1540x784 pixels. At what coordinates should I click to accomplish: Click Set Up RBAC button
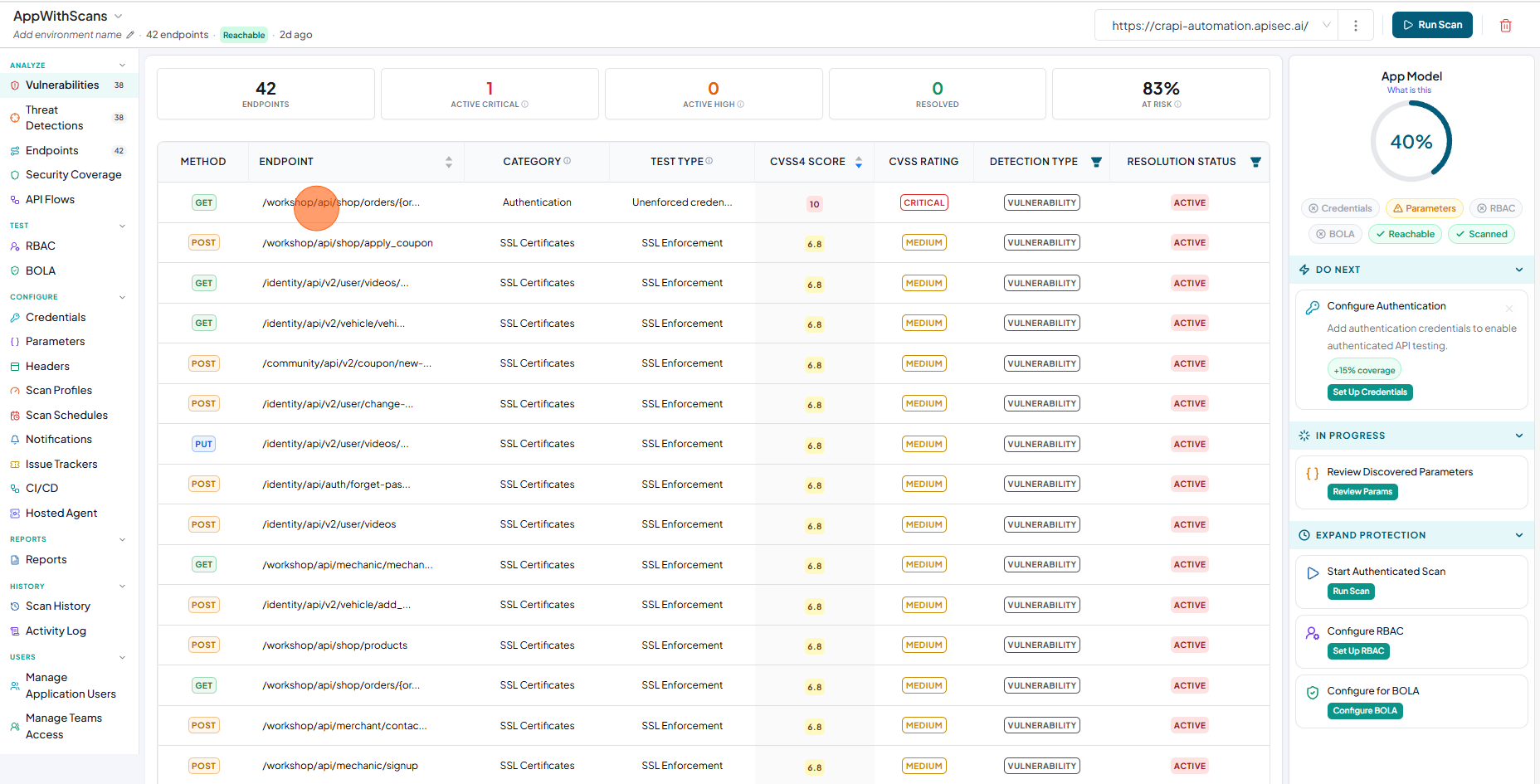click(1358, 651)
